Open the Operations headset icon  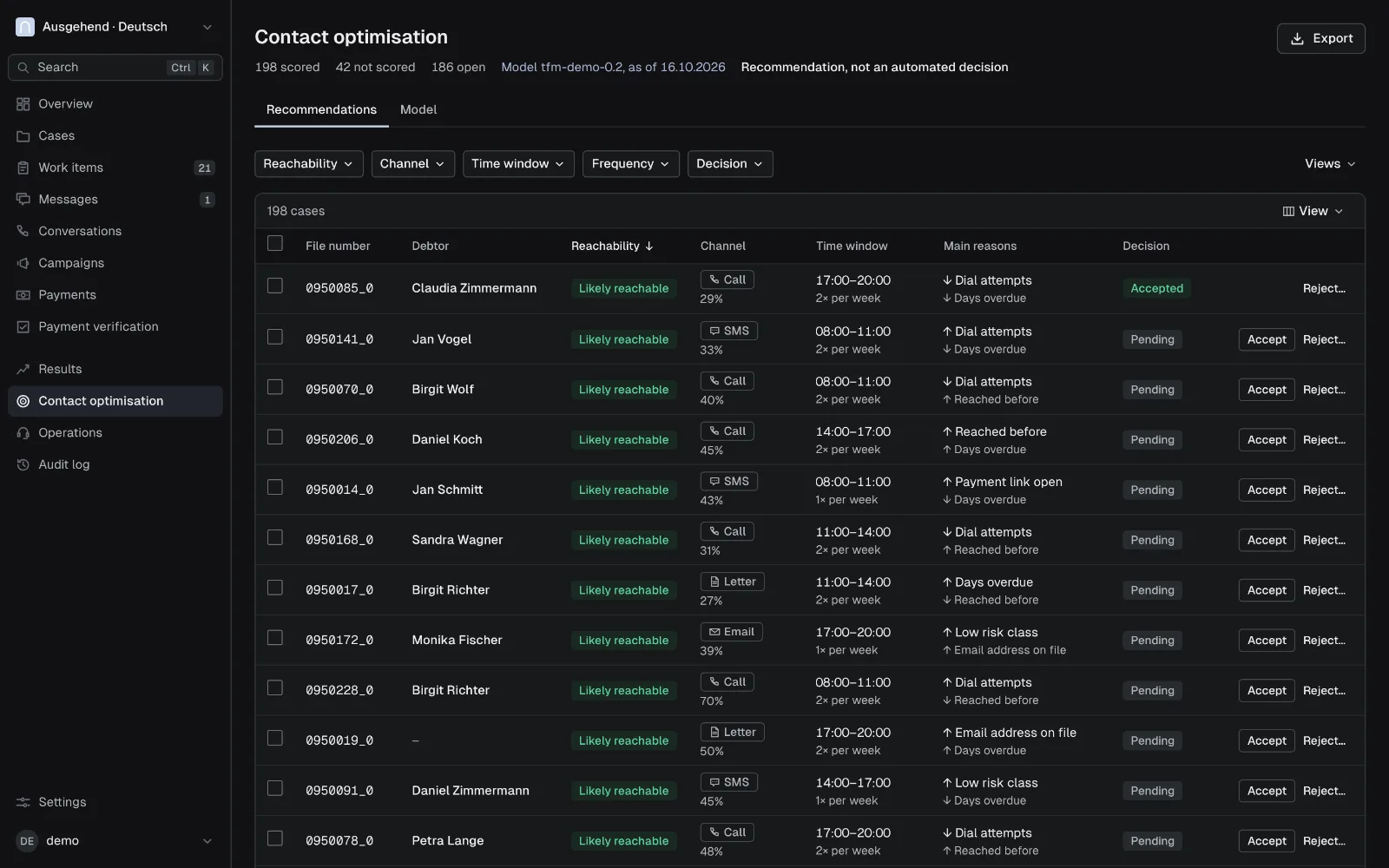[x=23, y=433]
